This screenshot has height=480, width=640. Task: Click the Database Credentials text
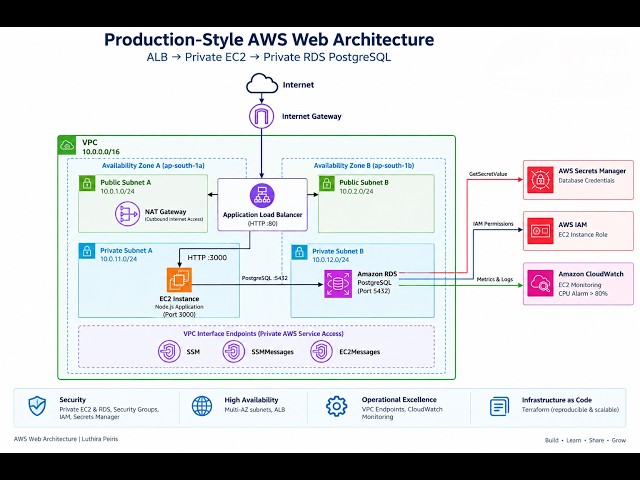pyautogui.click(x=586, y=180)
